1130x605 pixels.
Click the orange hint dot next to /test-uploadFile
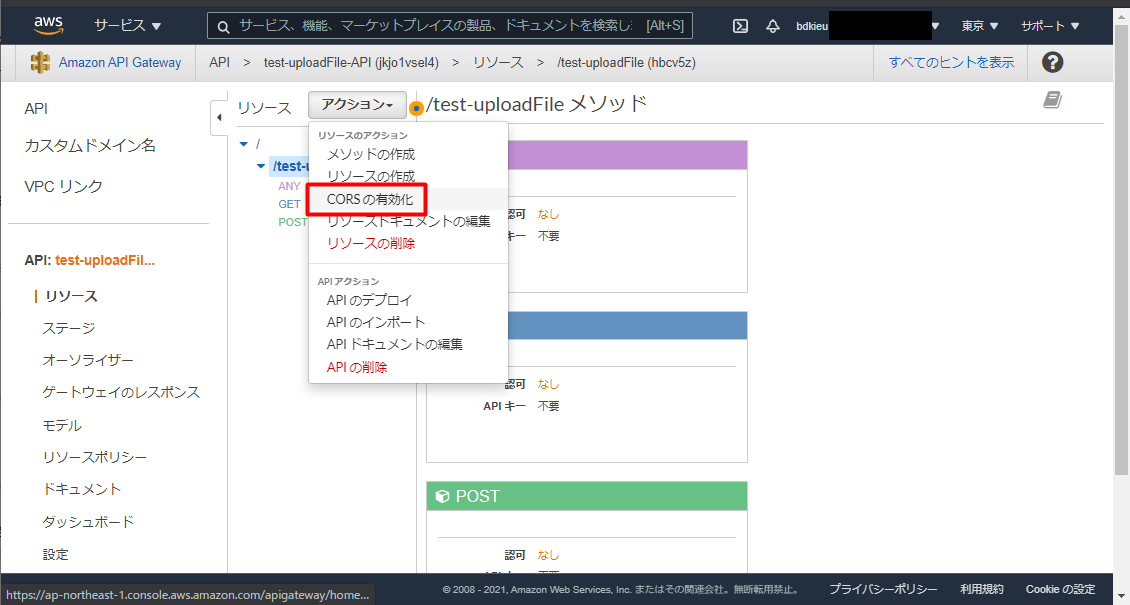click(x=416, y=109)
